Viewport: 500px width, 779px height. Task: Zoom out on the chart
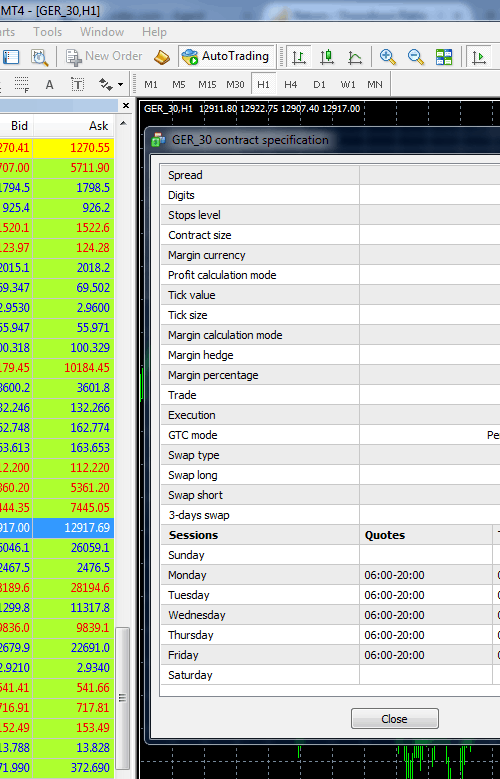point(416,57)
